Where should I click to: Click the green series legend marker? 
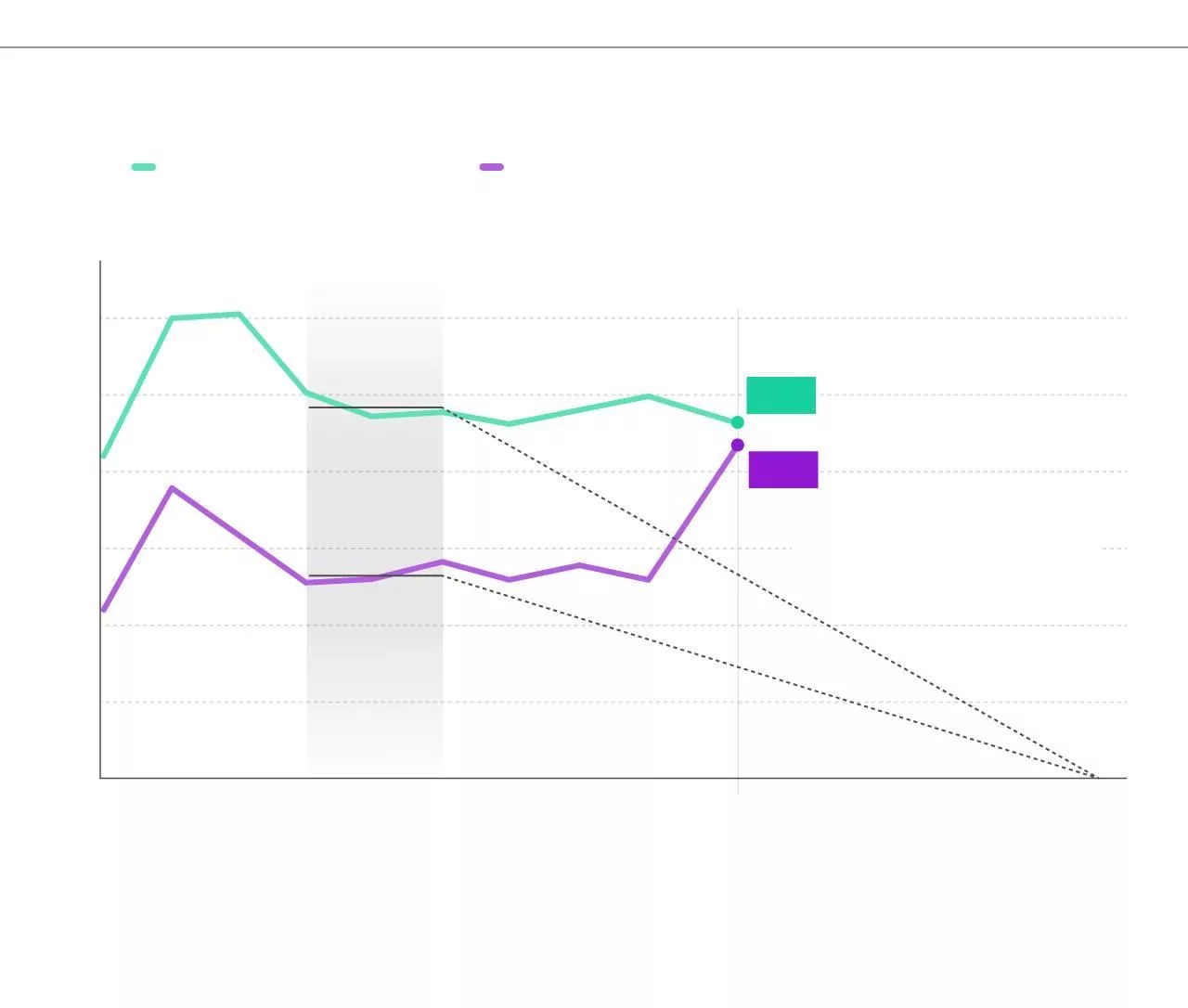coord(144,167)
